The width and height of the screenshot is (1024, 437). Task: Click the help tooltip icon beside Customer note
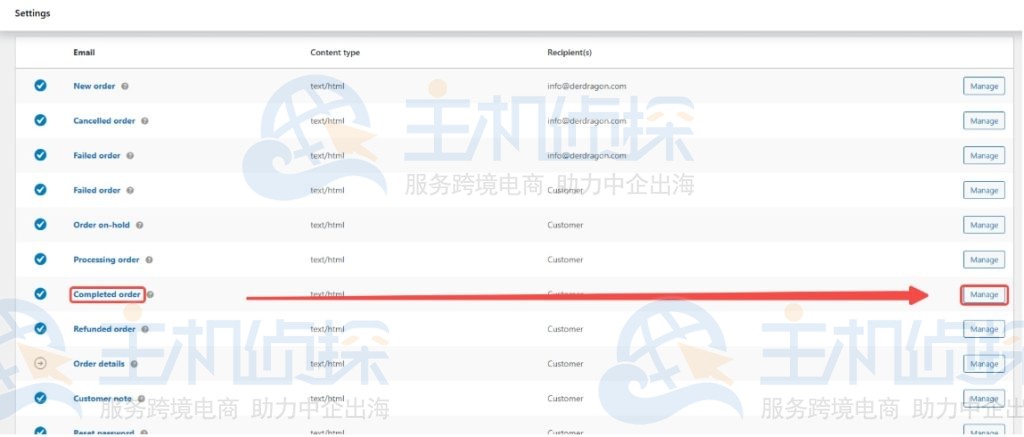click(x=141, y=398)
